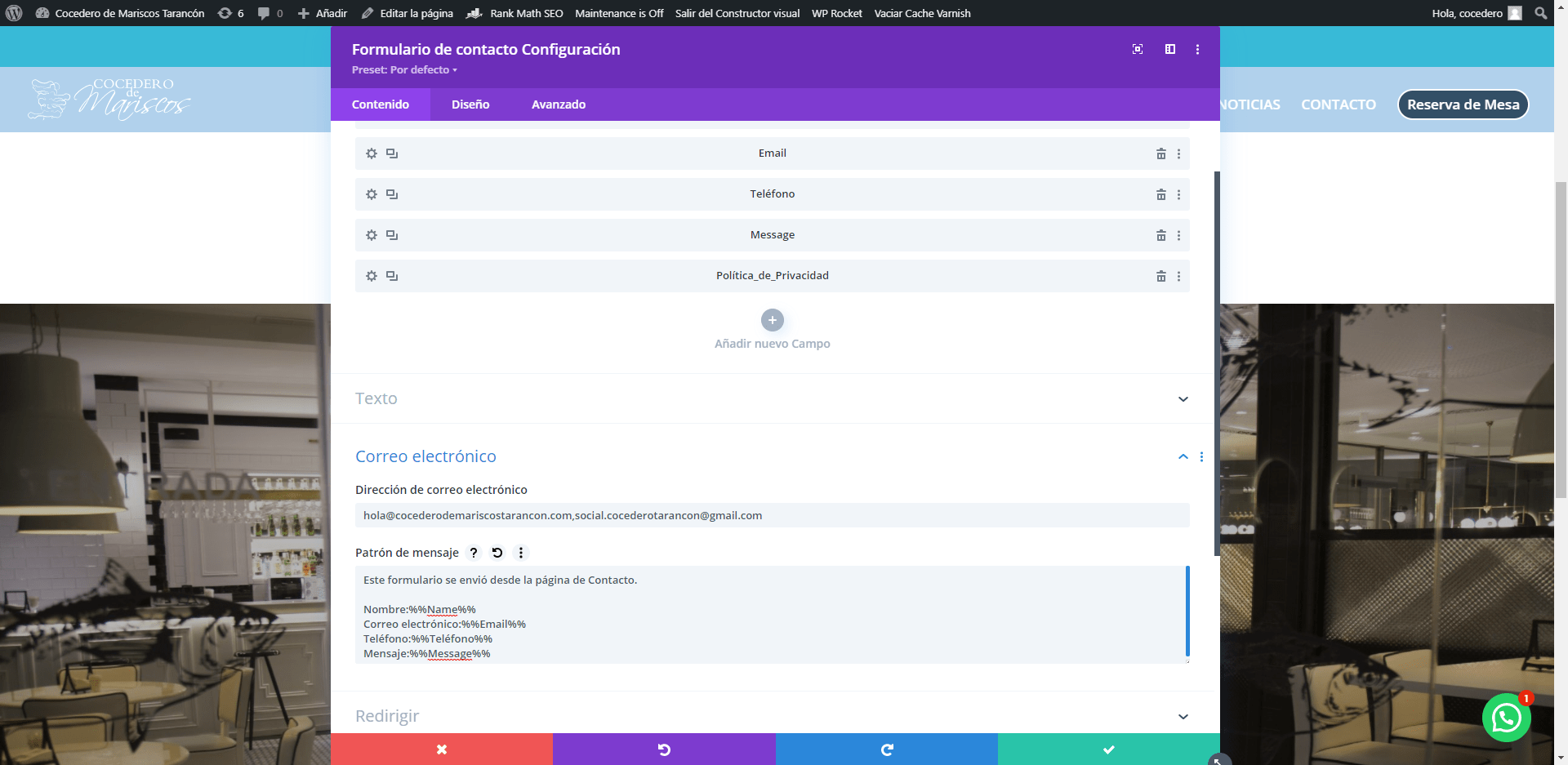The image size is (1568, 765).
Task: Open more options for Política_de_Privacidad field
Action: click(x=1178, y=276)
